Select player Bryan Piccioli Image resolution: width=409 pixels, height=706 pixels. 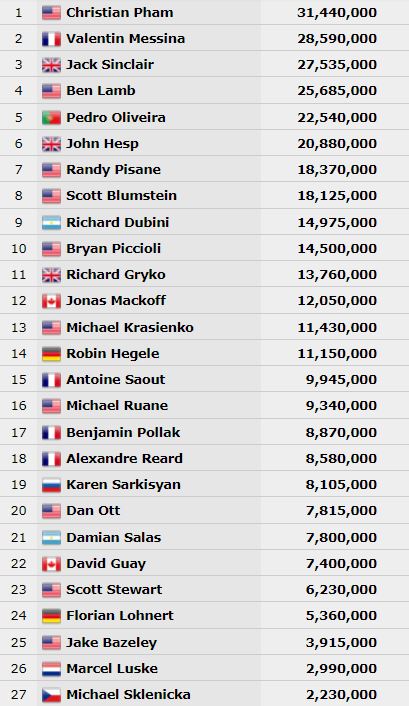point(114,248)
